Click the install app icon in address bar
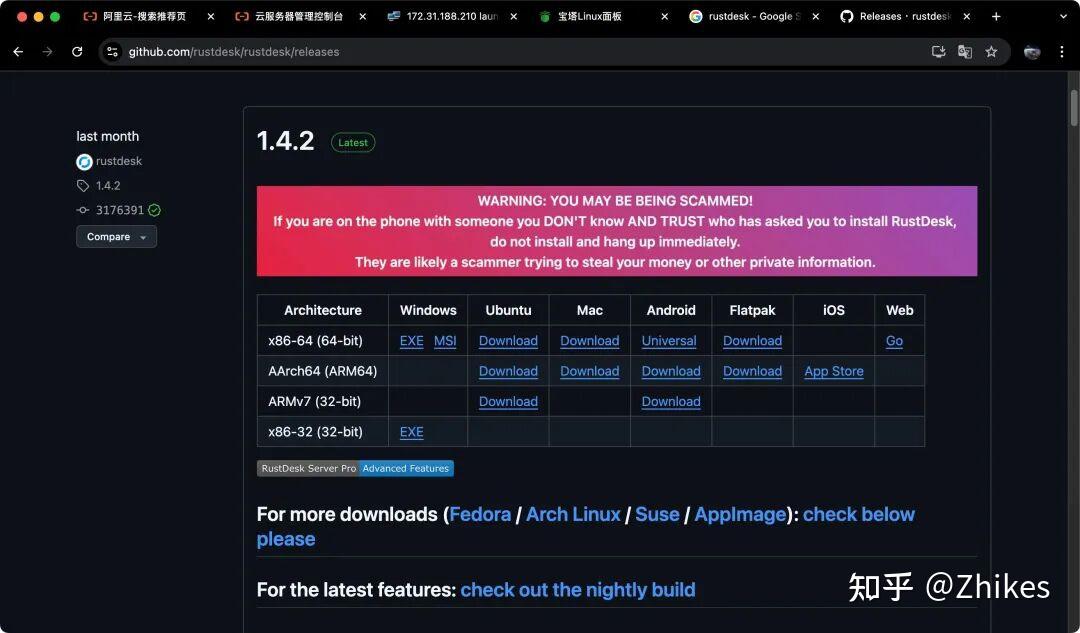 coord(938,52)
